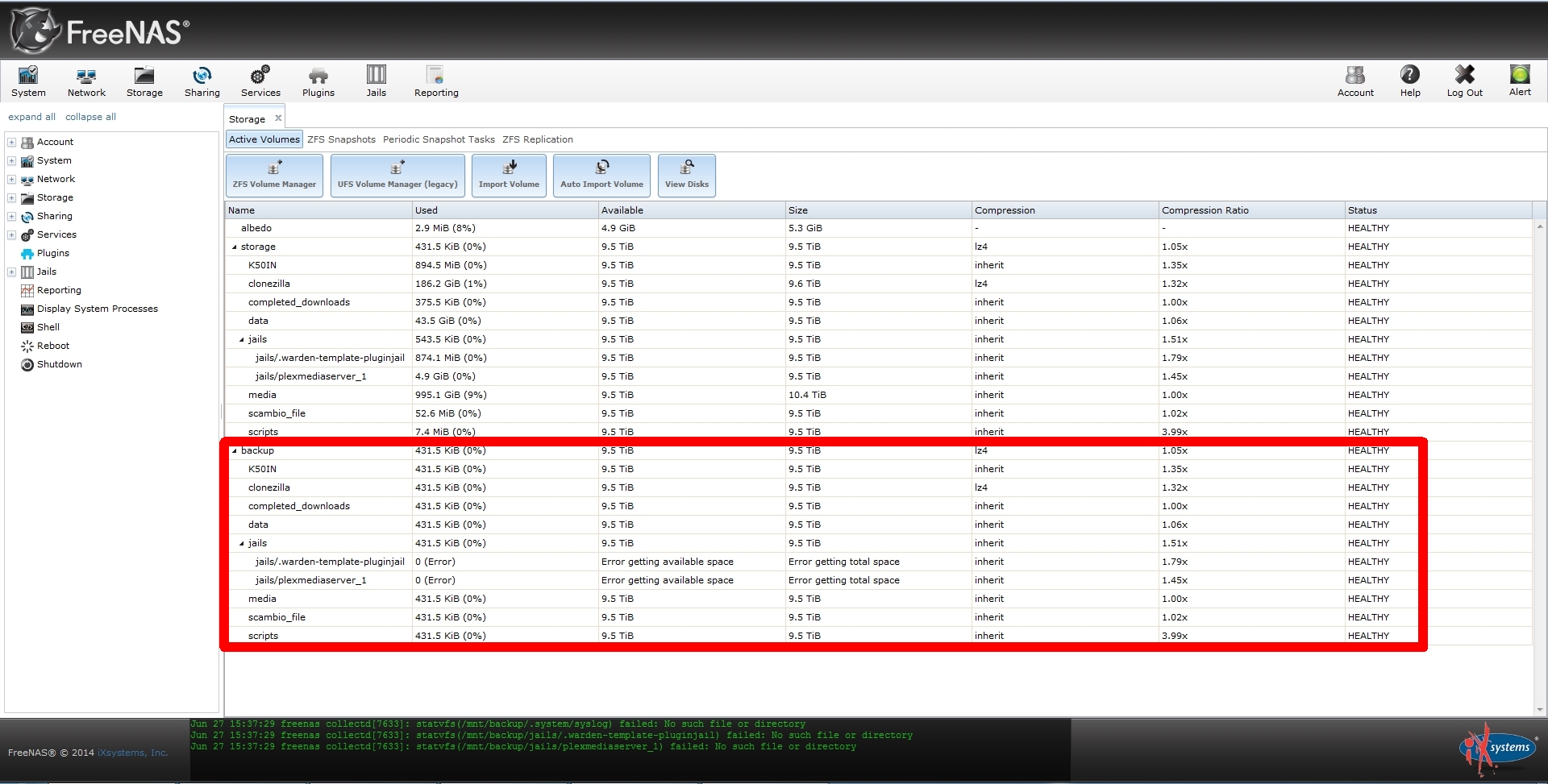1548x784 pixels.
Task: Click the volumes table scrollbar down arrow
Action: tap(1540, 710)
